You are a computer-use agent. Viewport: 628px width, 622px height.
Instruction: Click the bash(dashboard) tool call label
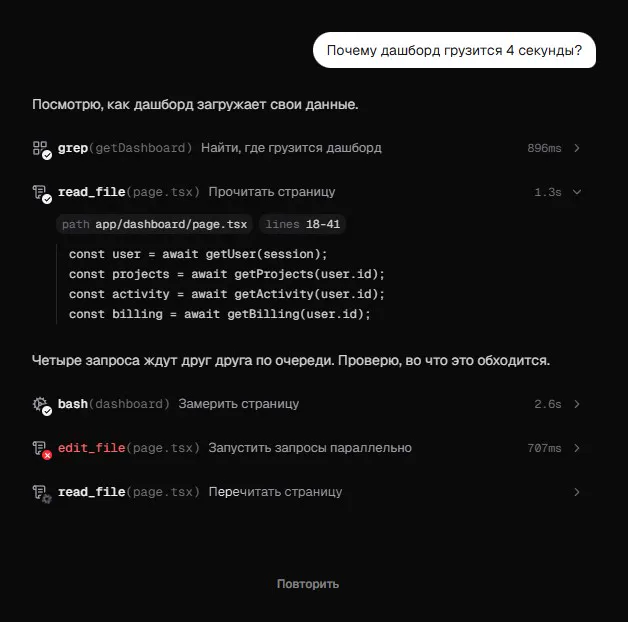(114, 404)
